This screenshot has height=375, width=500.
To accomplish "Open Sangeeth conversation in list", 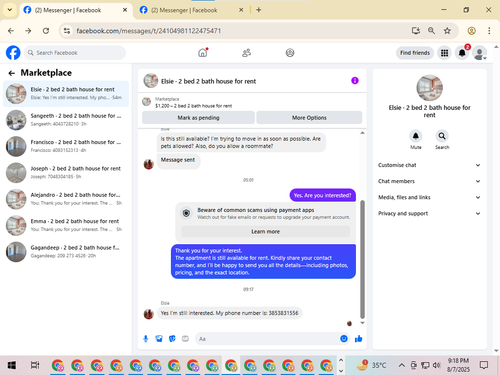I will click(x=66, y=120).
